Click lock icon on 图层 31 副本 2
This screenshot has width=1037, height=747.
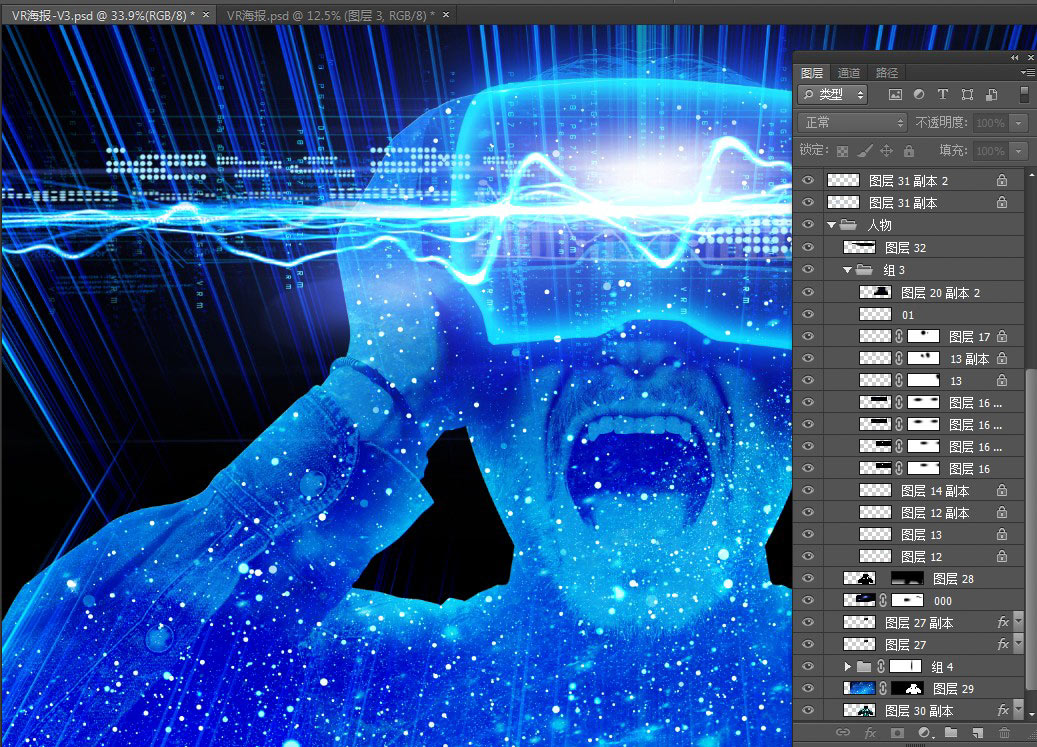[x=1002, y=180]
